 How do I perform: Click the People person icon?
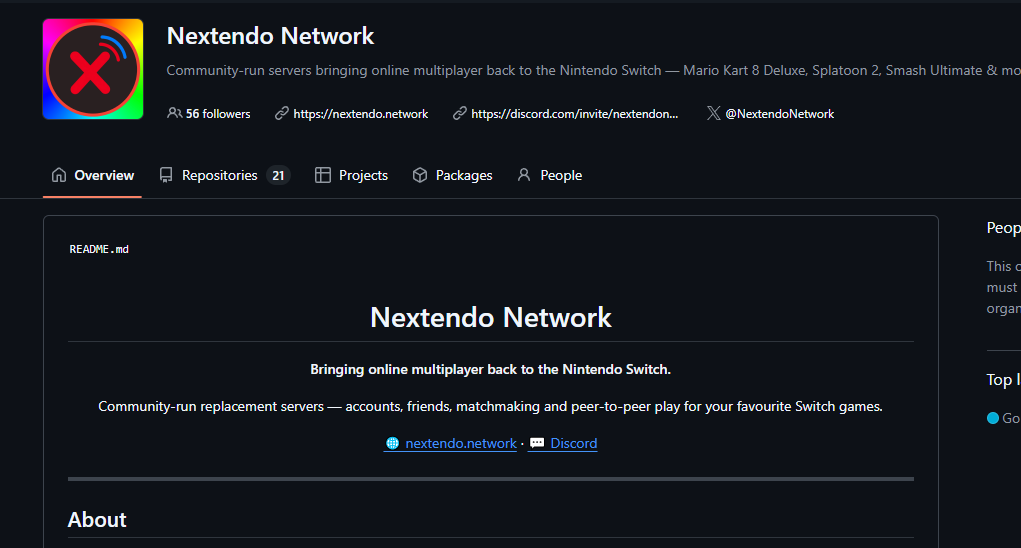(x=524, y=174)
